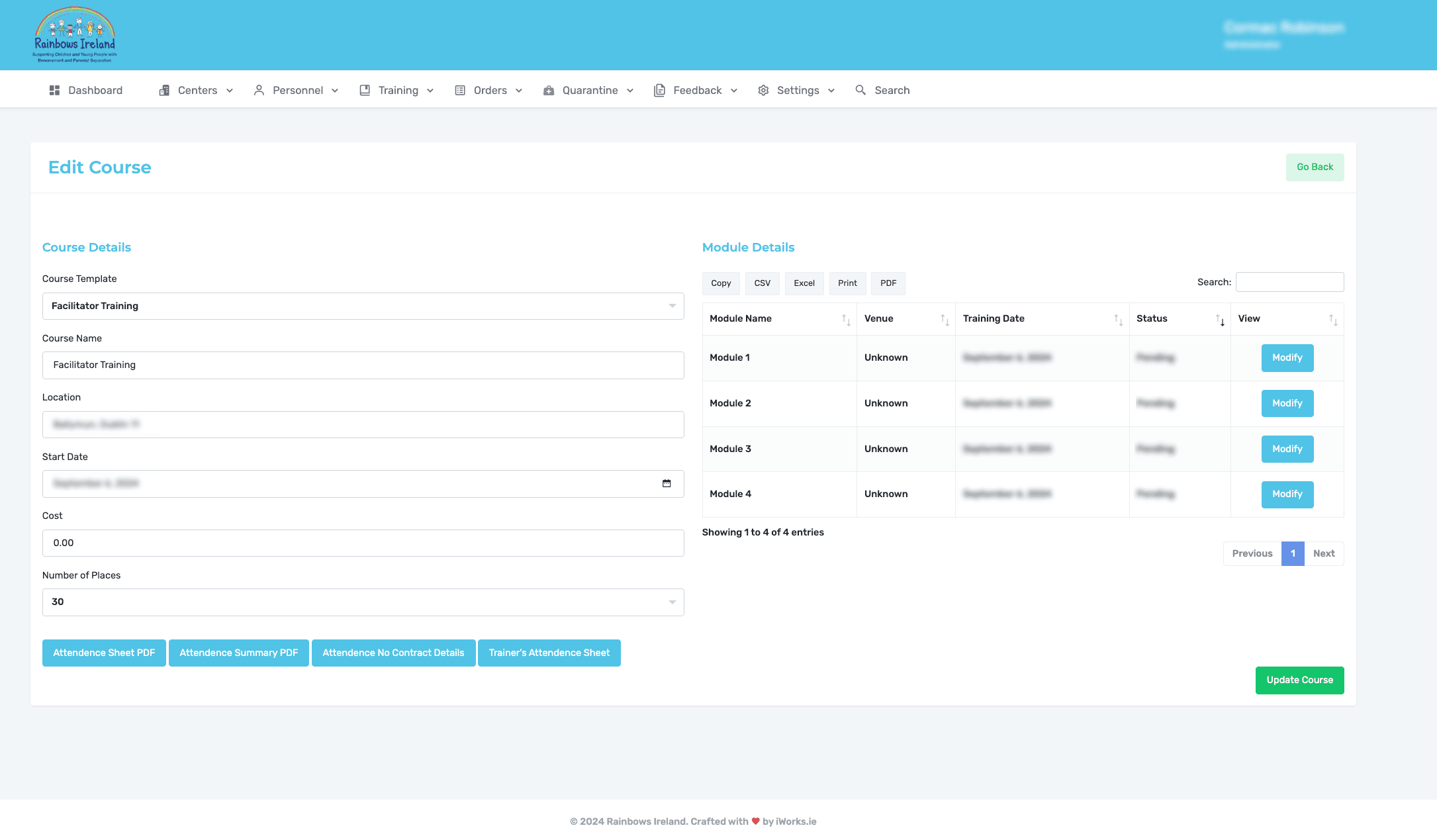Click the Go Back button
1437x840 pixels.
[x=1315, y=167]
